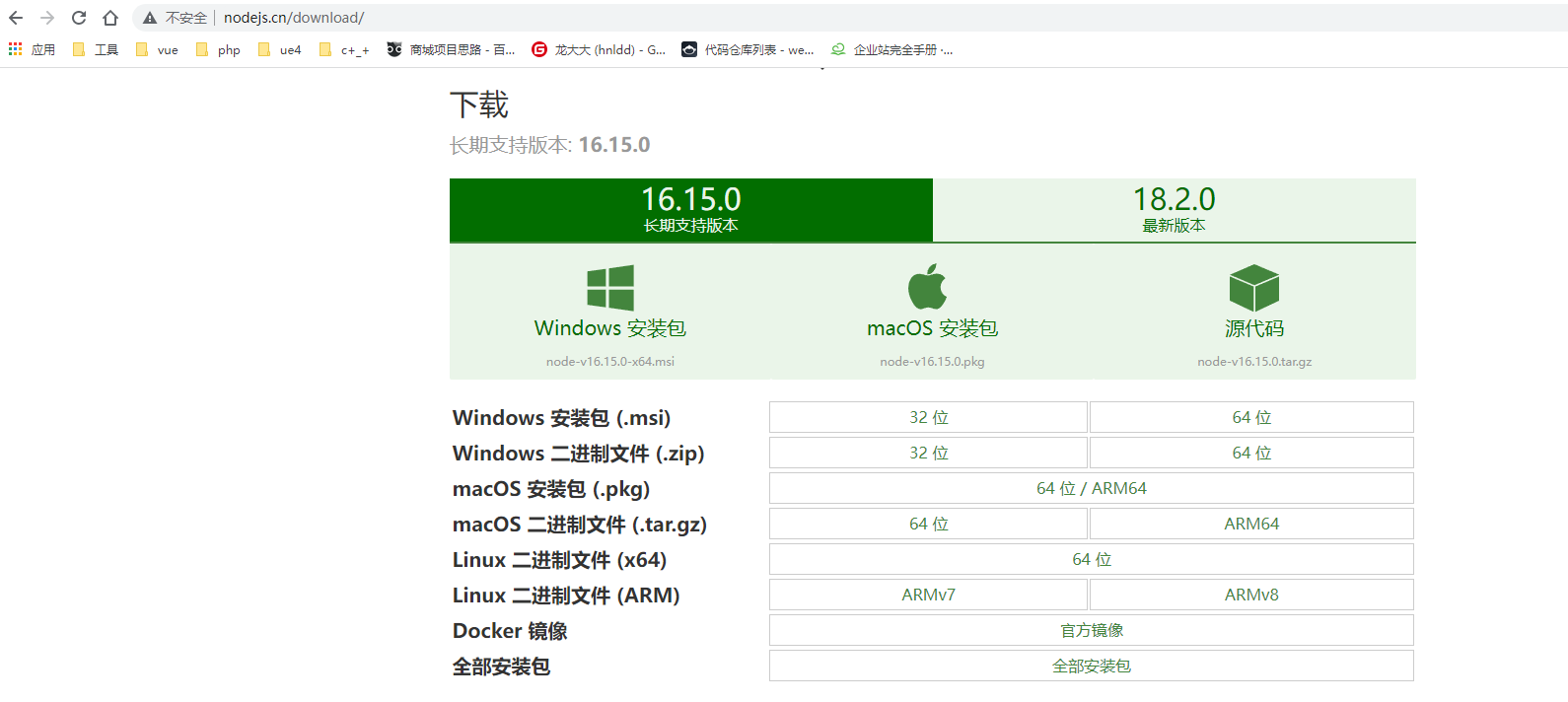1568x702 pixels.
Task: Download 32 位 Windows .msi installer
Action: pos(928,417)
